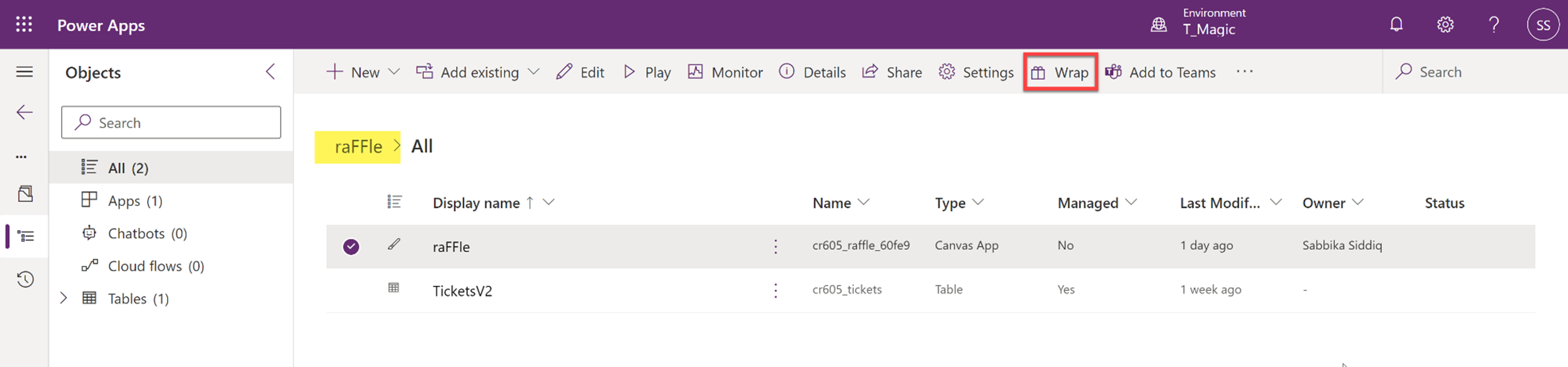Click the list icon in column header
The width and height of the screenshot is (1568, 367).
[x=394, y=202]
